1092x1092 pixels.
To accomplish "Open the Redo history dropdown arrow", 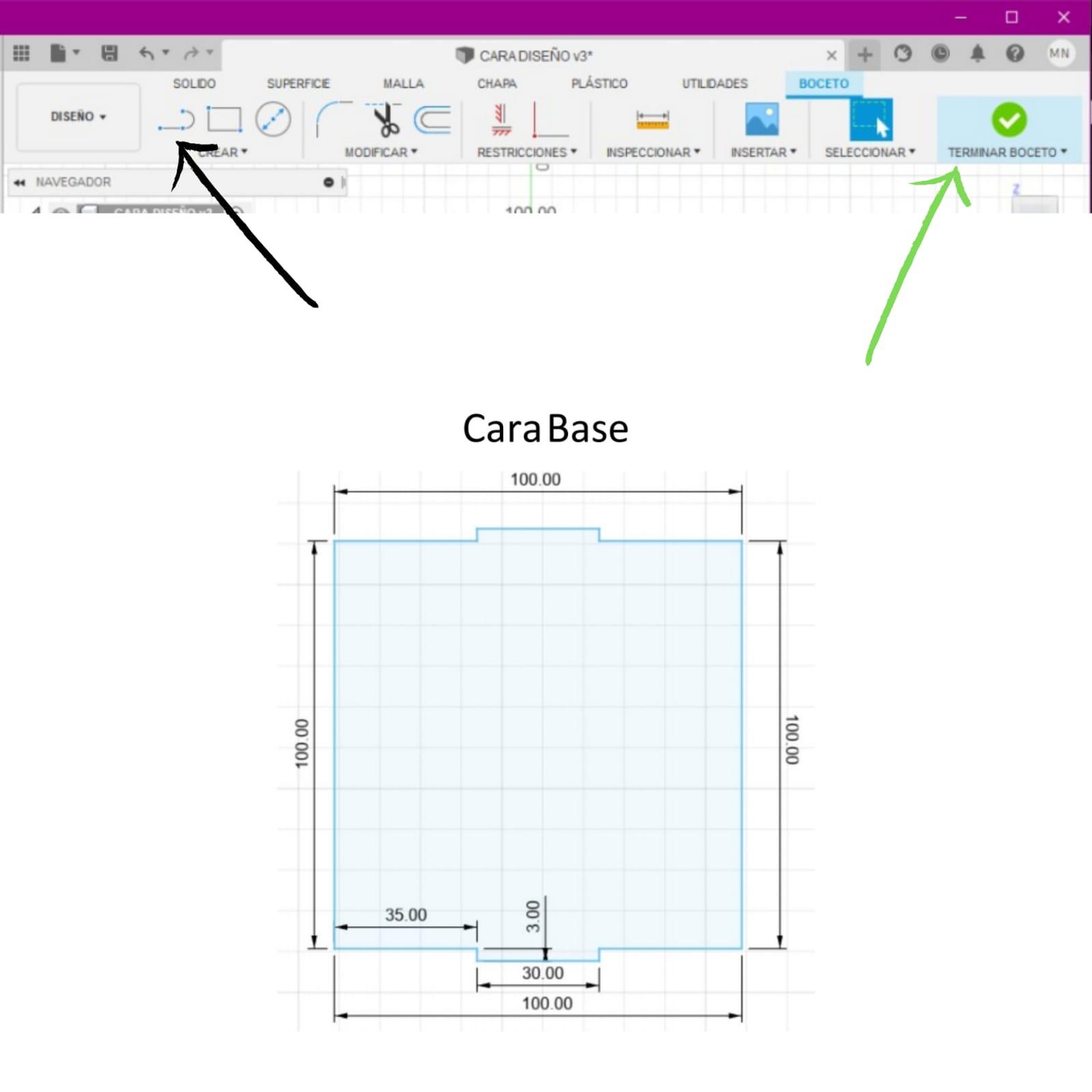I will 210,52.
